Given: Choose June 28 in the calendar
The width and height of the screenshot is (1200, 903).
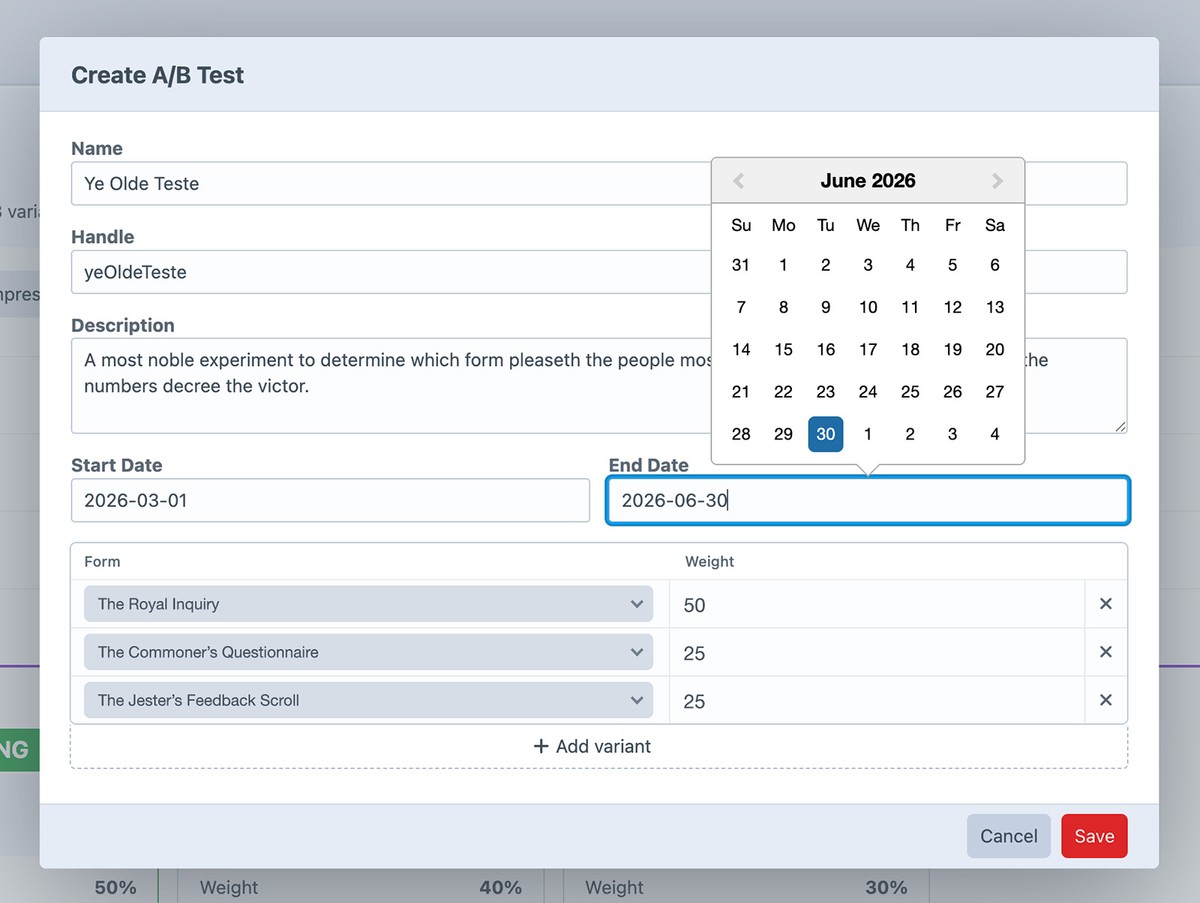Looking at the screenshot, I should pyautogui.click(x=741, y=434).
